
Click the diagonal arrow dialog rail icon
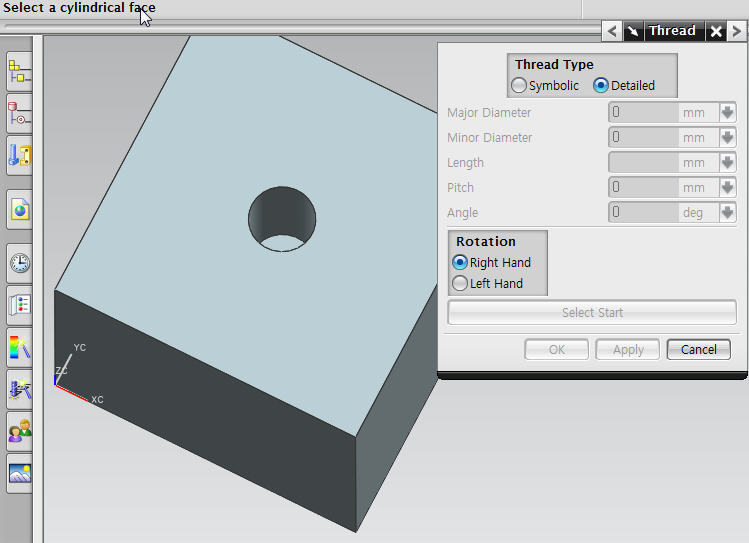[x=633, y=32]
